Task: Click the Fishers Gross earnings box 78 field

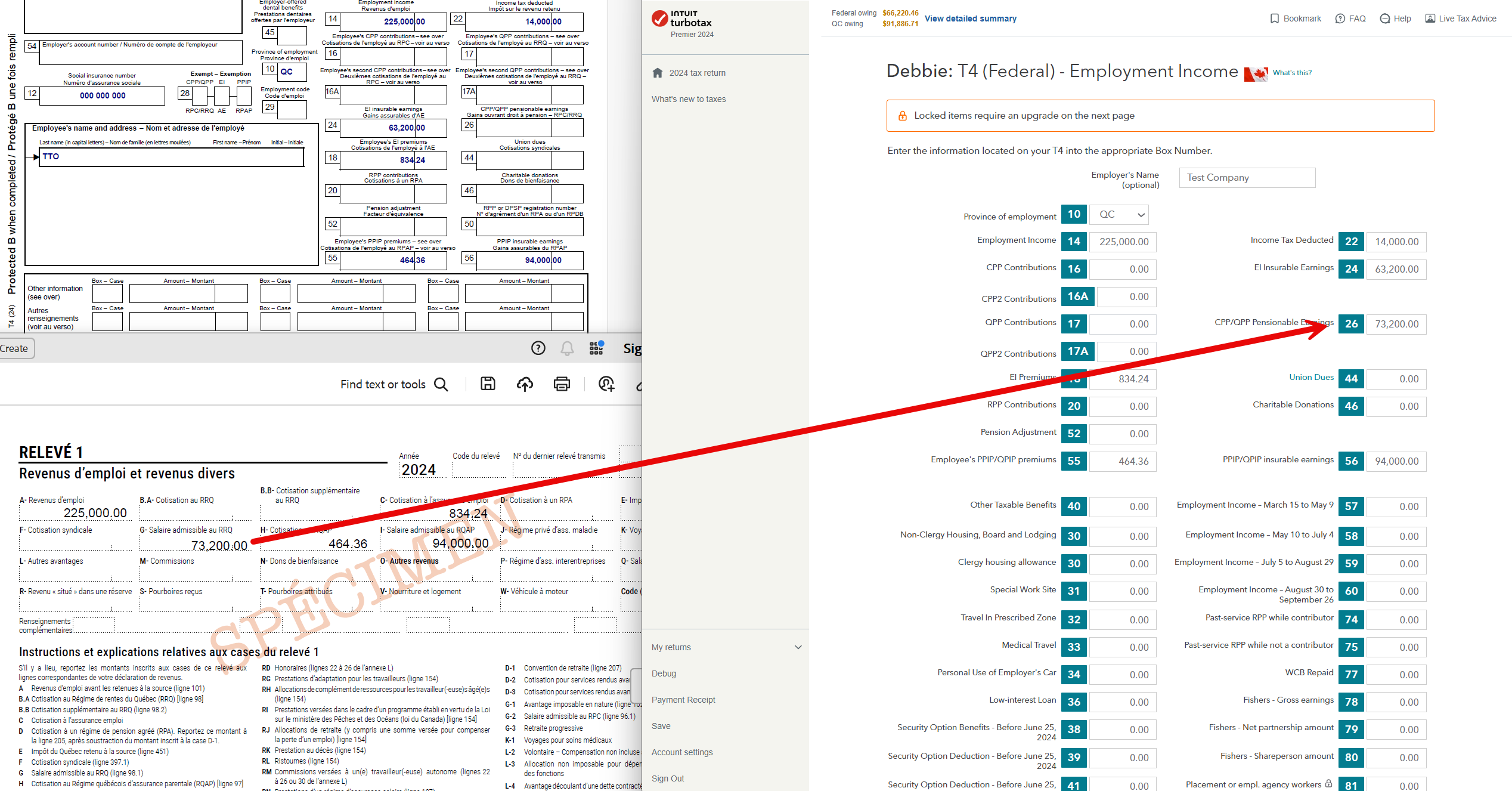Action: [1396, 702]
